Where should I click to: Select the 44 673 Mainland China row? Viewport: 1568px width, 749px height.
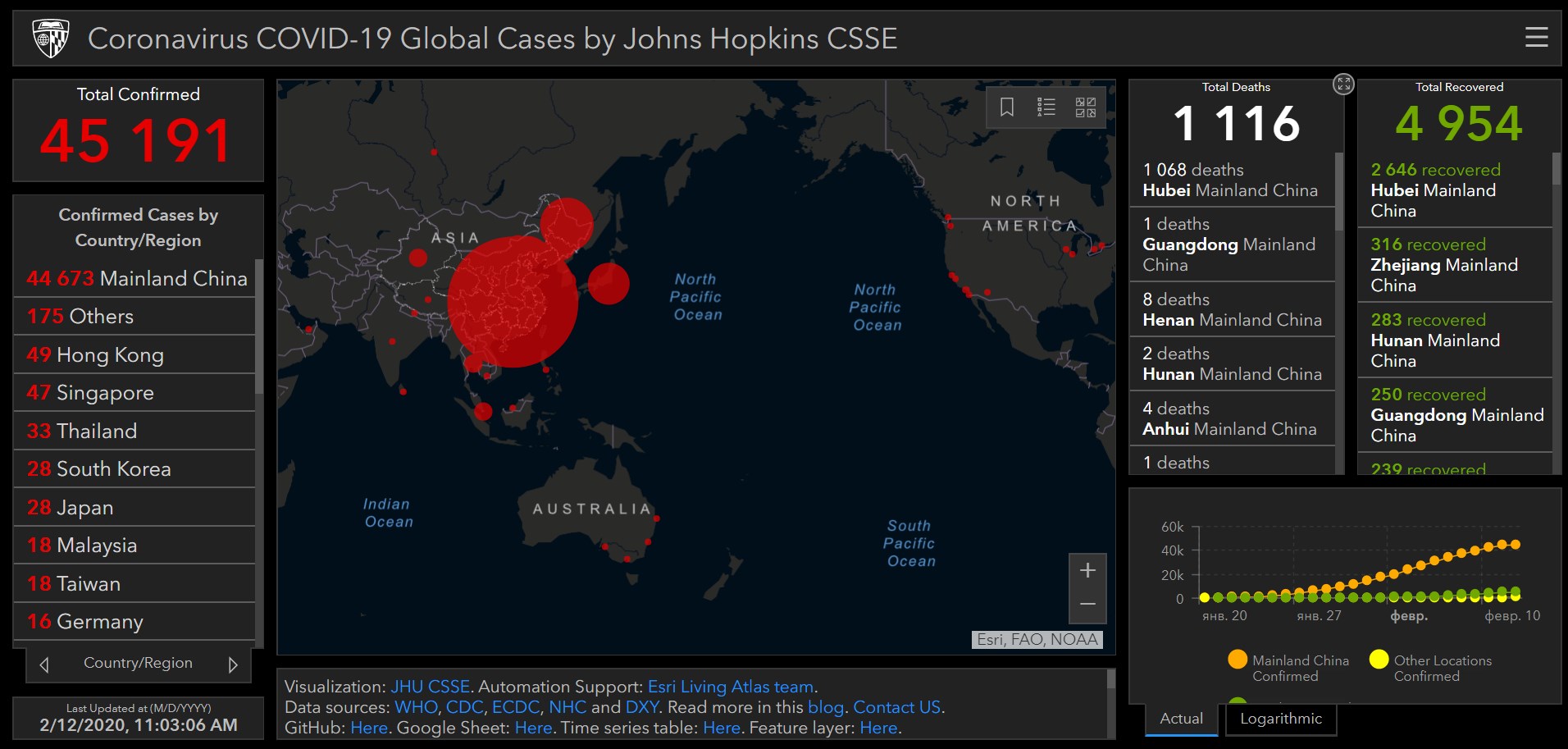click(x=136, y=279)
